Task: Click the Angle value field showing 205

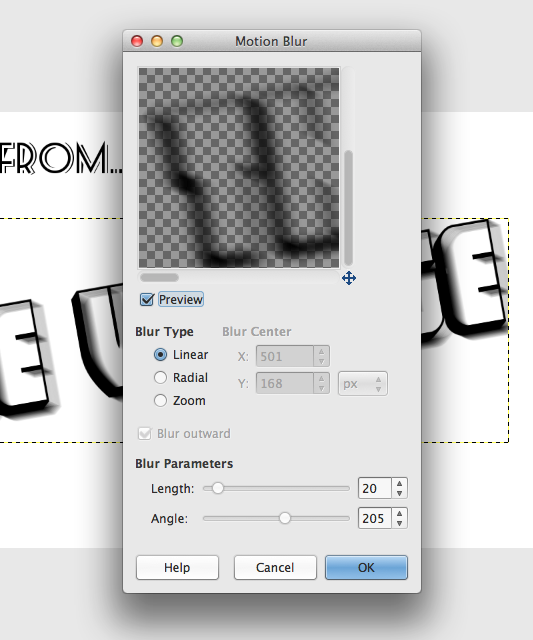Action: (375, 518)
